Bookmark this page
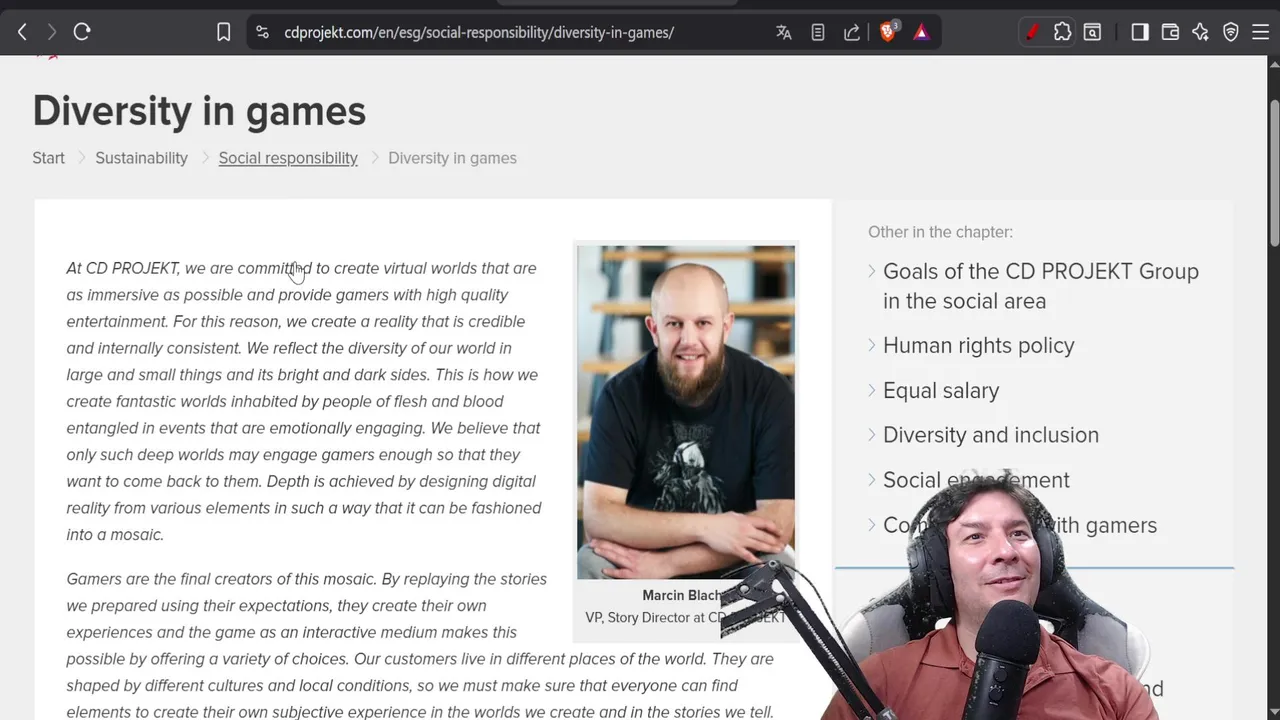 (x=224, y=32)
